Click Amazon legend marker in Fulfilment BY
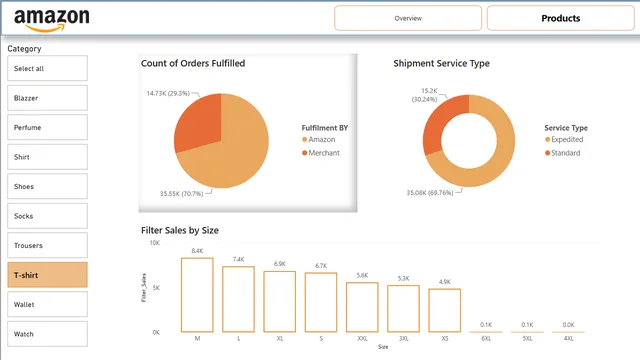640x360 pixels. pyautogui.click(x=304, y=140)
